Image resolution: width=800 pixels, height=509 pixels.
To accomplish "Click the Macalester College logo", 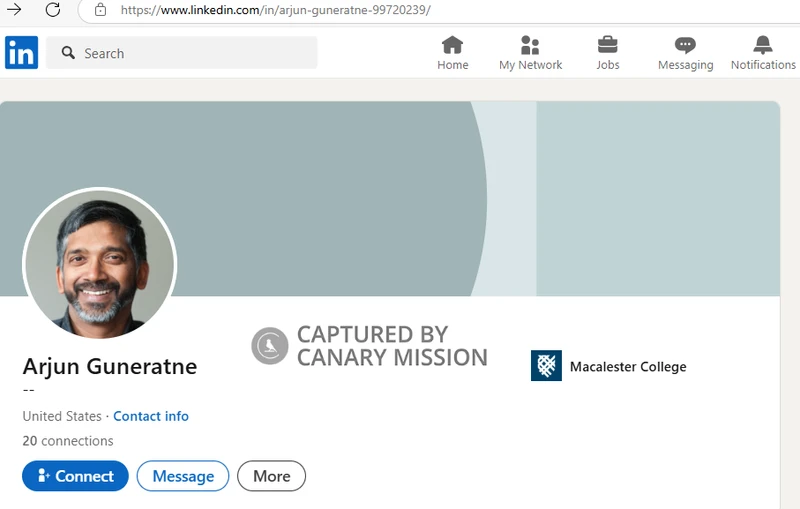I will (546, 366).
